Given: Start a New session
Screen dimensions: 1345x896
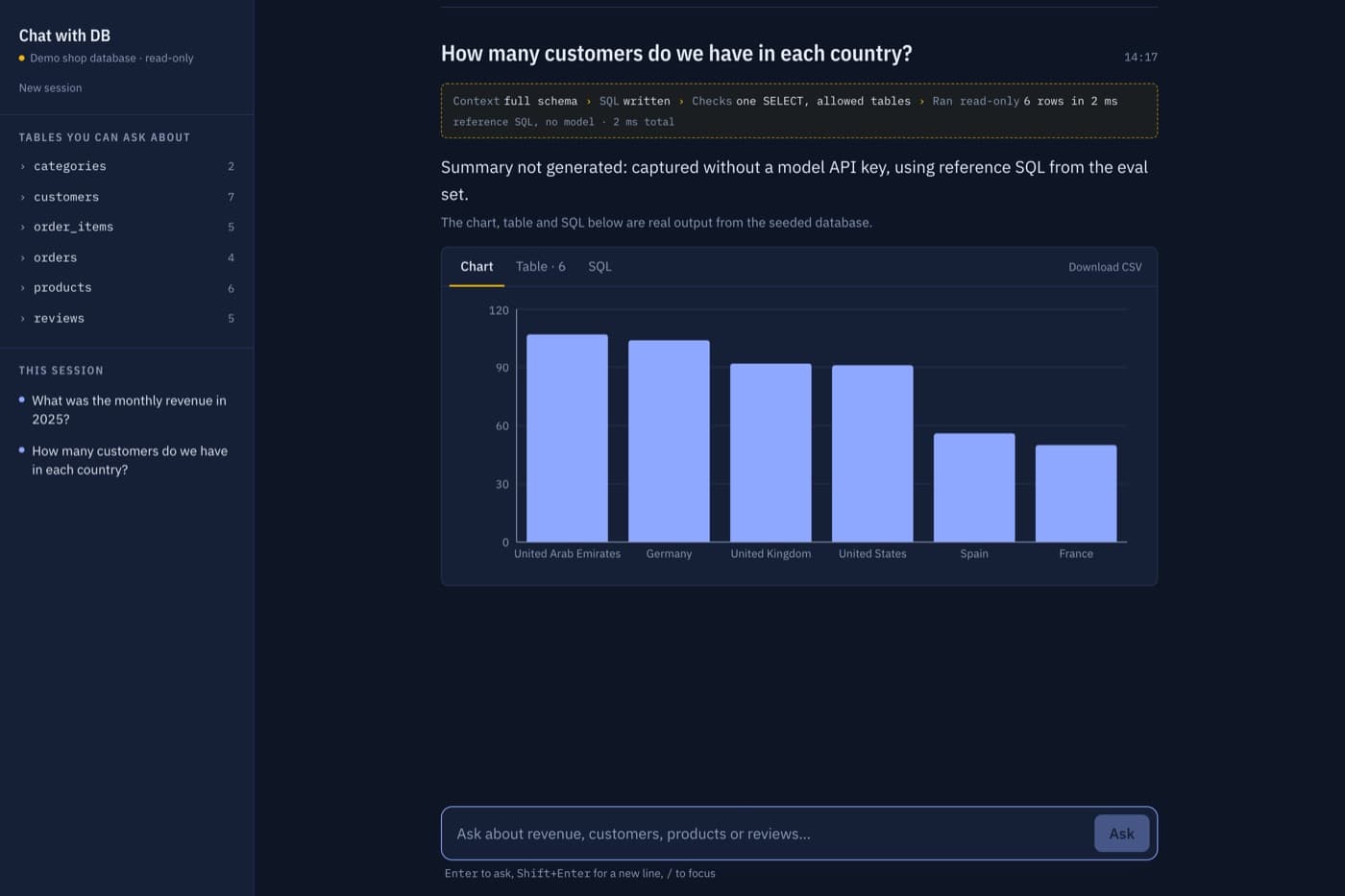Looking at the screenshot, I should coord(50,87).
